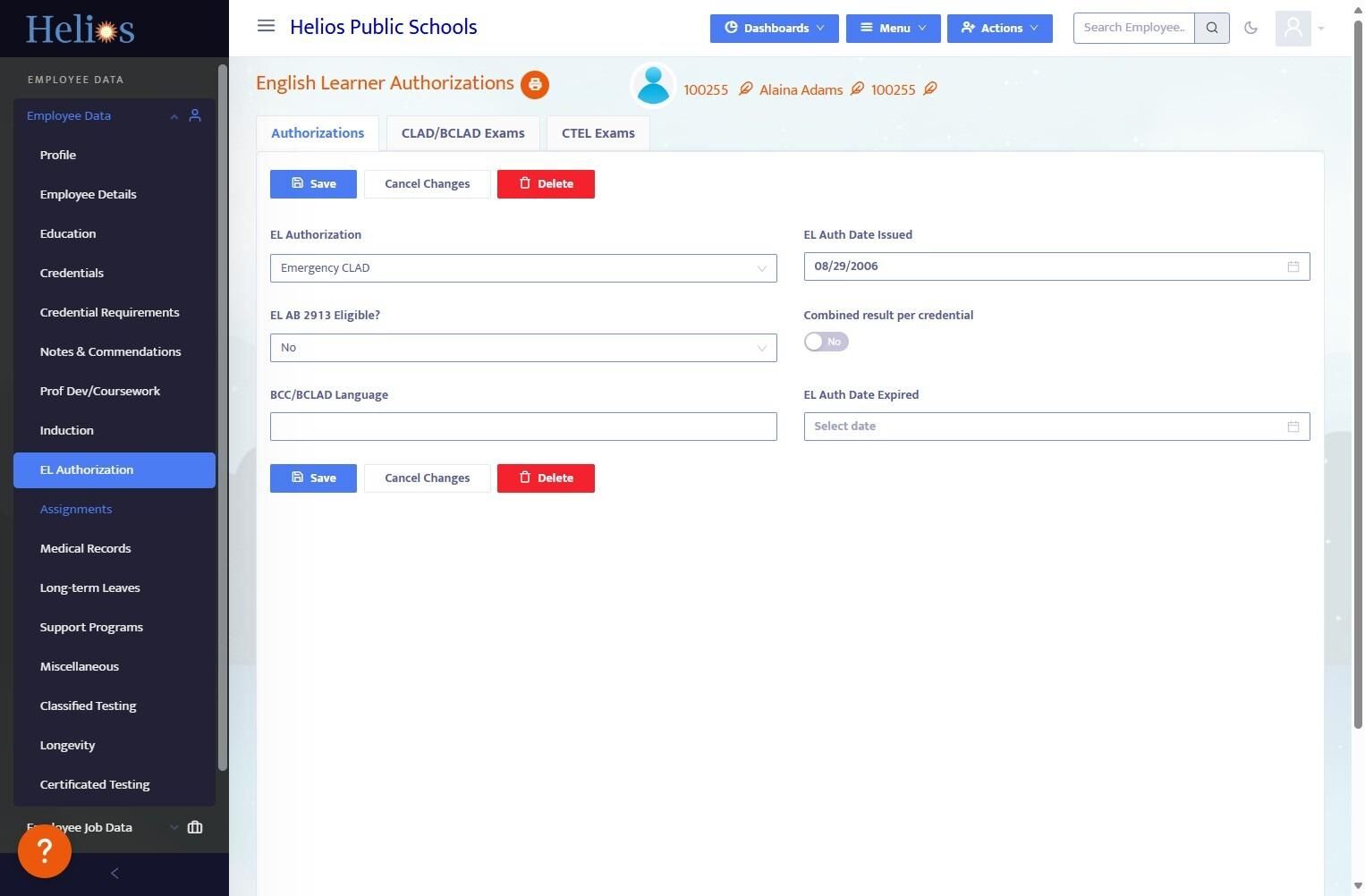Click the BCC/BCLAD Language text field
1365x896 pixels.
[523, 427]
